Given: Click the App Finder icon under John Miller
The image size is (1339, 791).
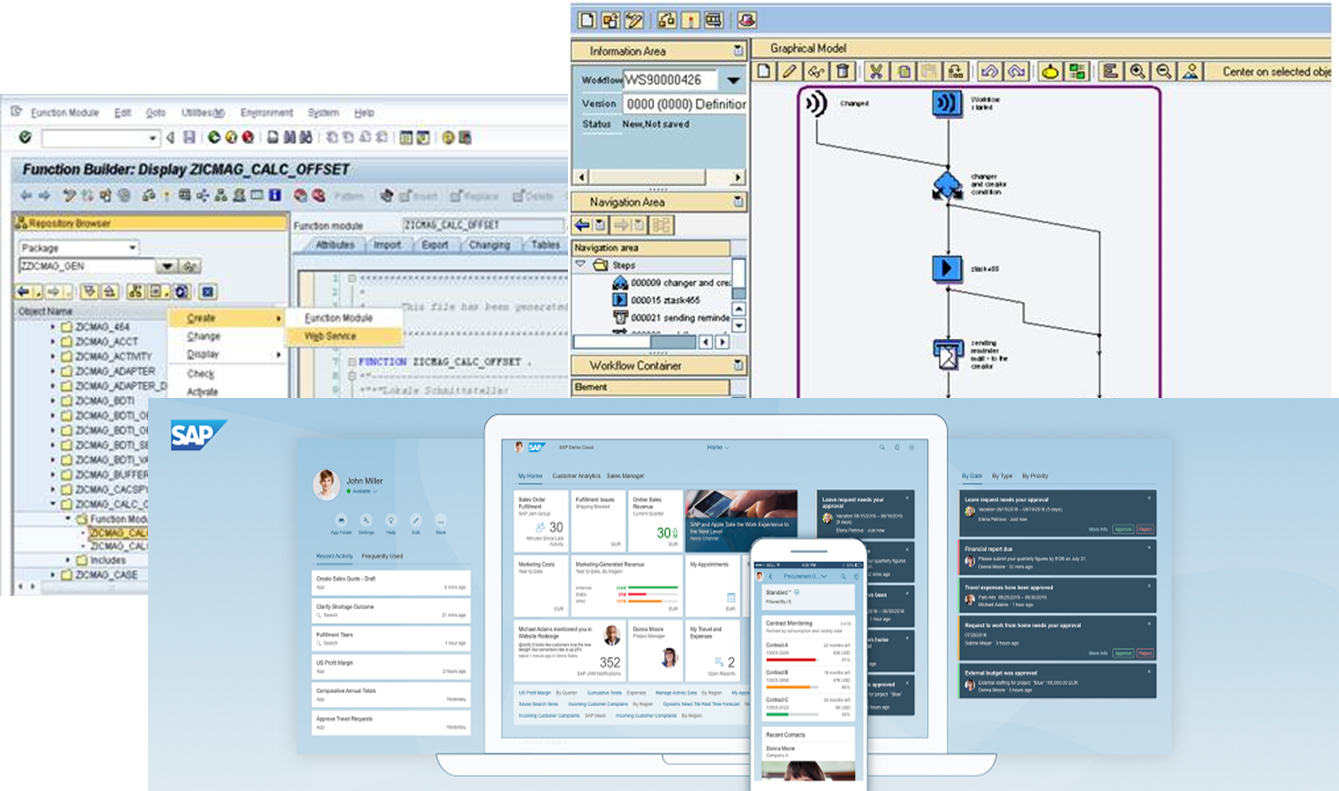Looking at the screenshot, I should pyautogui.click(x=342, y=521).
